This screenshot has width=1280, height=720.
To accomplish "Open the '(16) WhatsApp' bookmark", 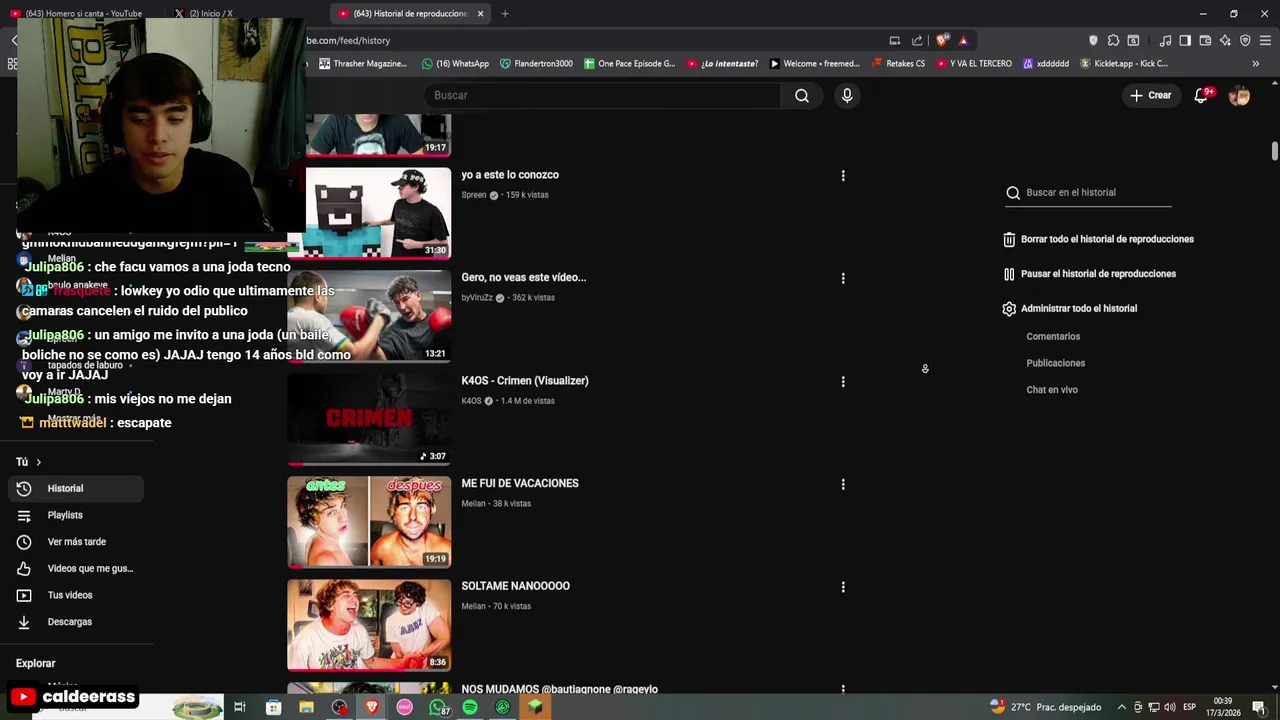I will [x=455, y=64].
